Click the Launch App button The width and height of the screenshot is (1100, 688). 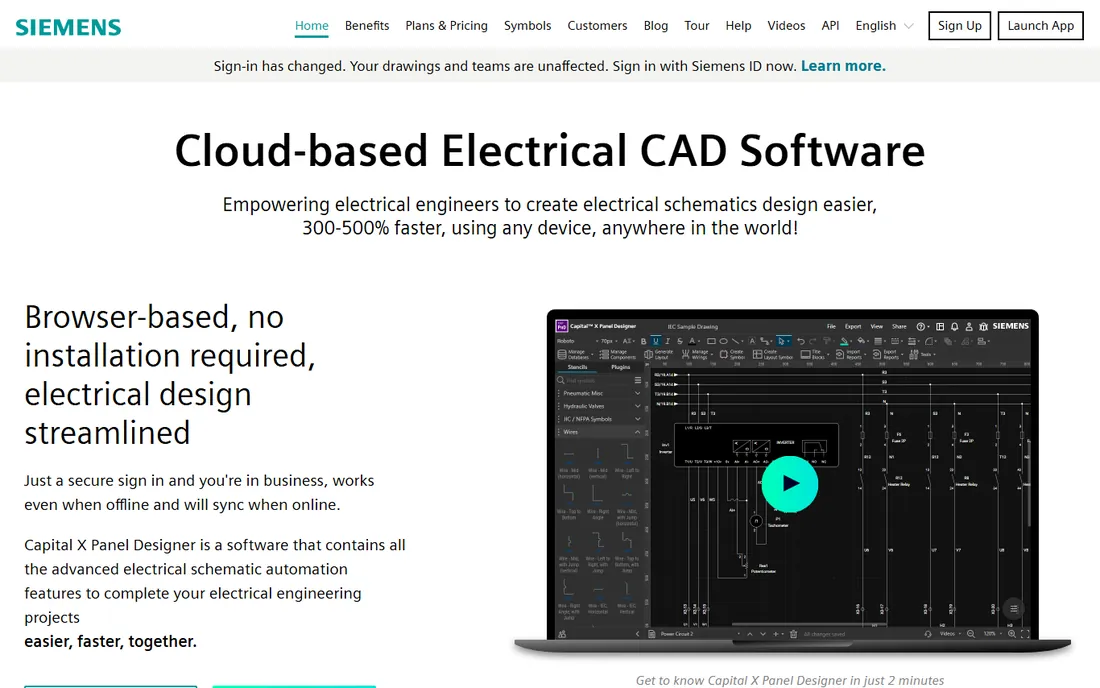pos(1040,26)
